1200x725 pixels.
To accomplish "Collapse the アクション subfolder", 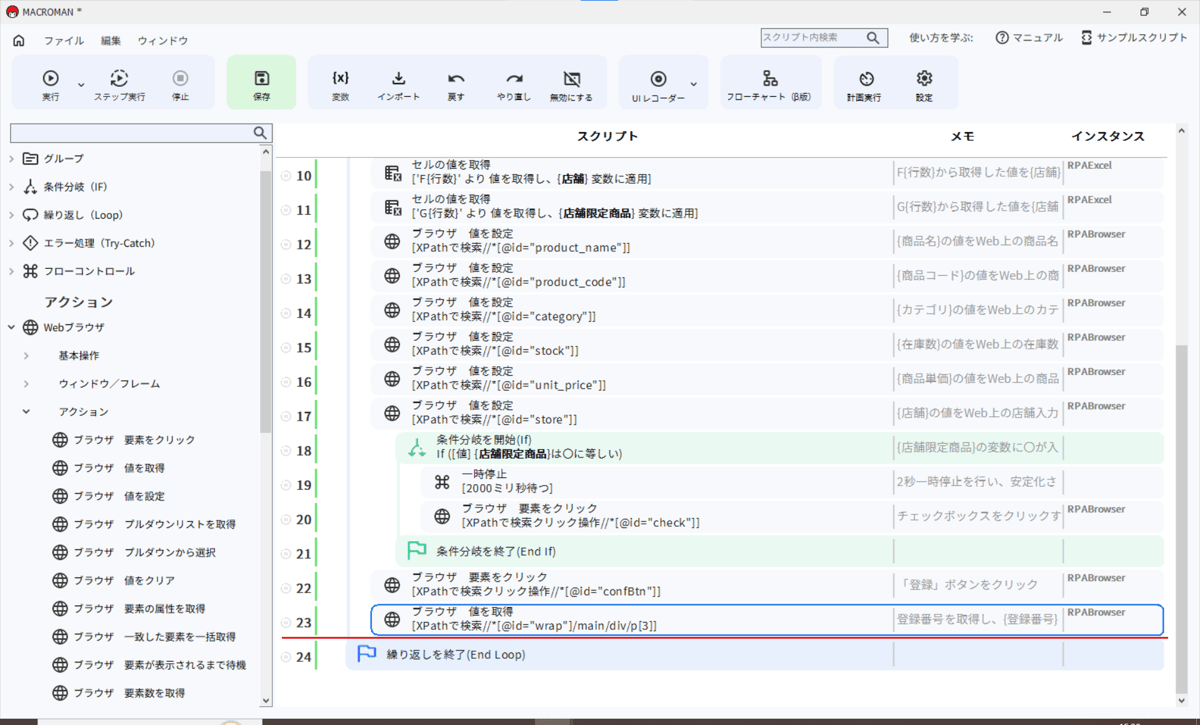I will 27,411.
